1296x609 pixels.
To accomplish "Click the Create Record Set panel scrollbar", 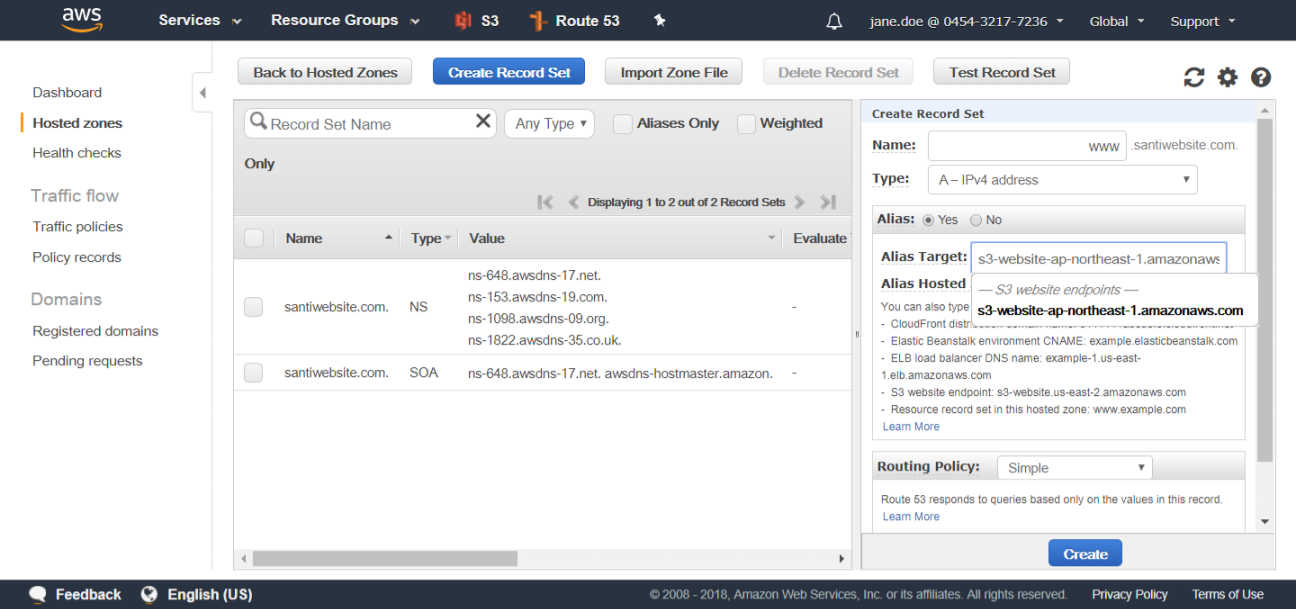I will coord(1264,290).
